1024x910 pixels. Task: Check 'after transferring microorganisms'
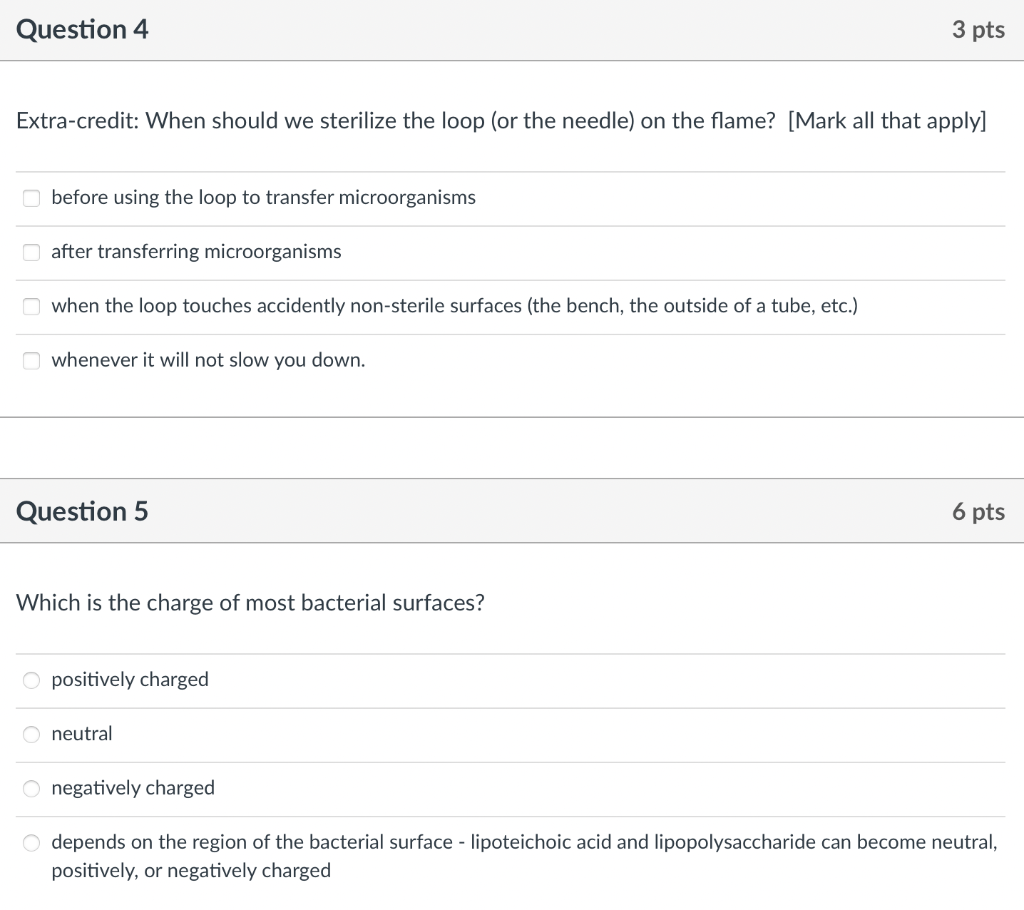coord(31,252)
